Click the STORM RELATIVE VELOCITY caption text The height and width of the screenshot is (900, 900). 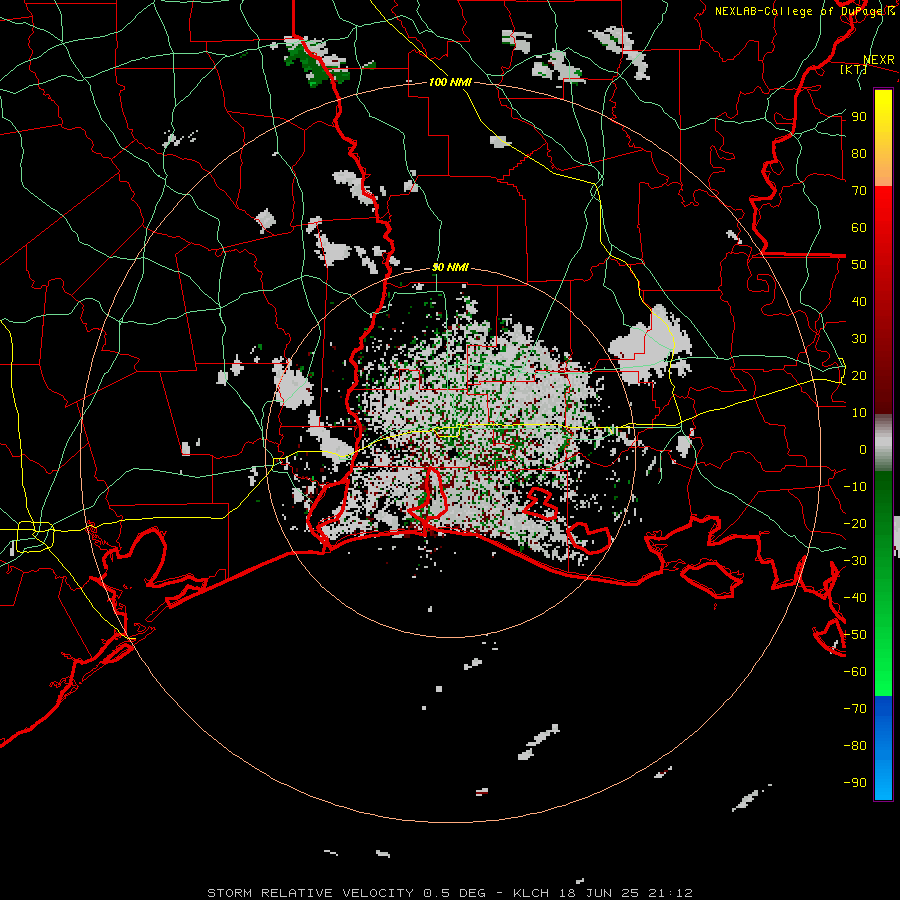click(311, 893)
